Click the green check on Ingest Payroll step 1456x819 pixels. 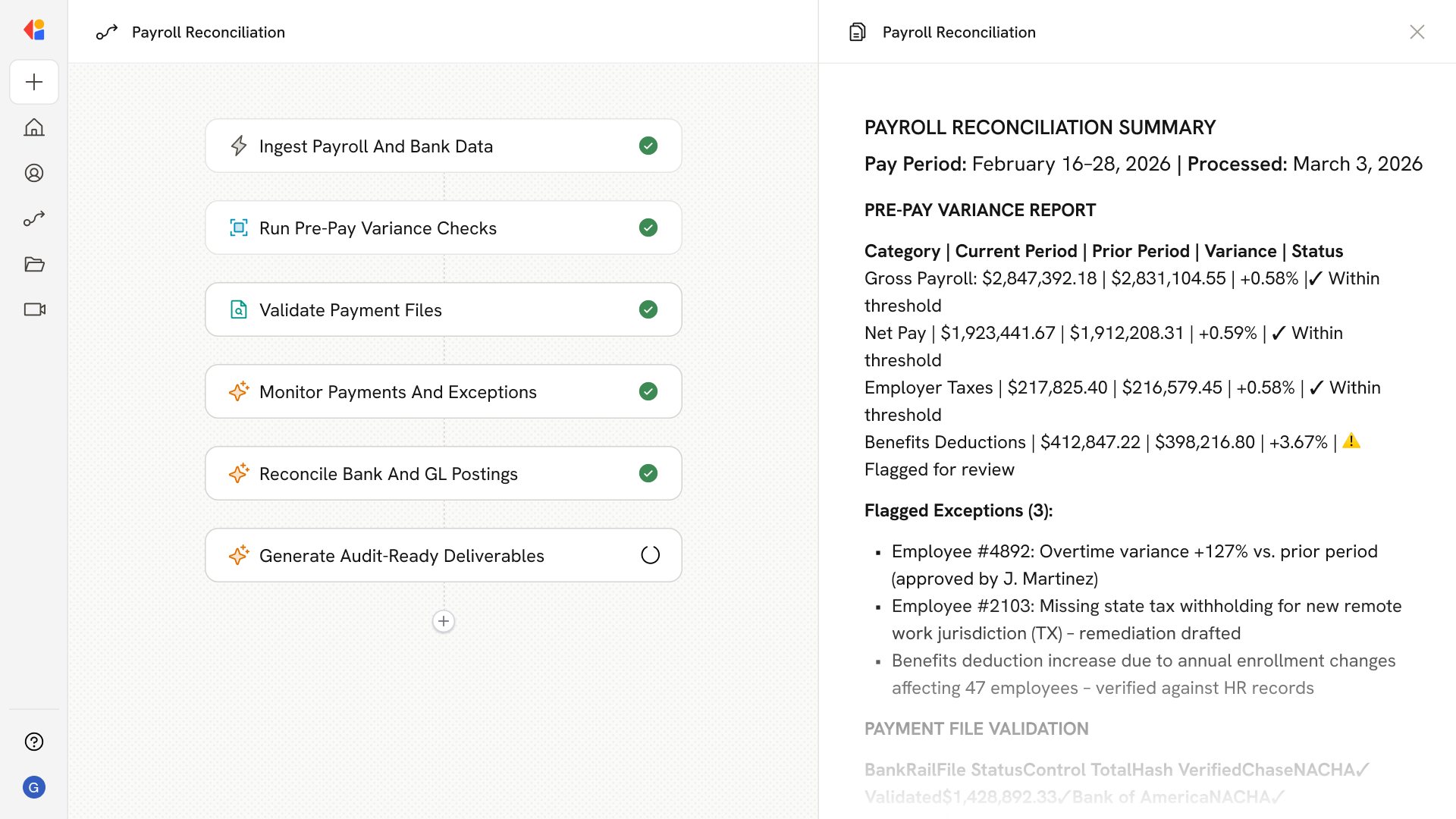[x=648, y=146]
